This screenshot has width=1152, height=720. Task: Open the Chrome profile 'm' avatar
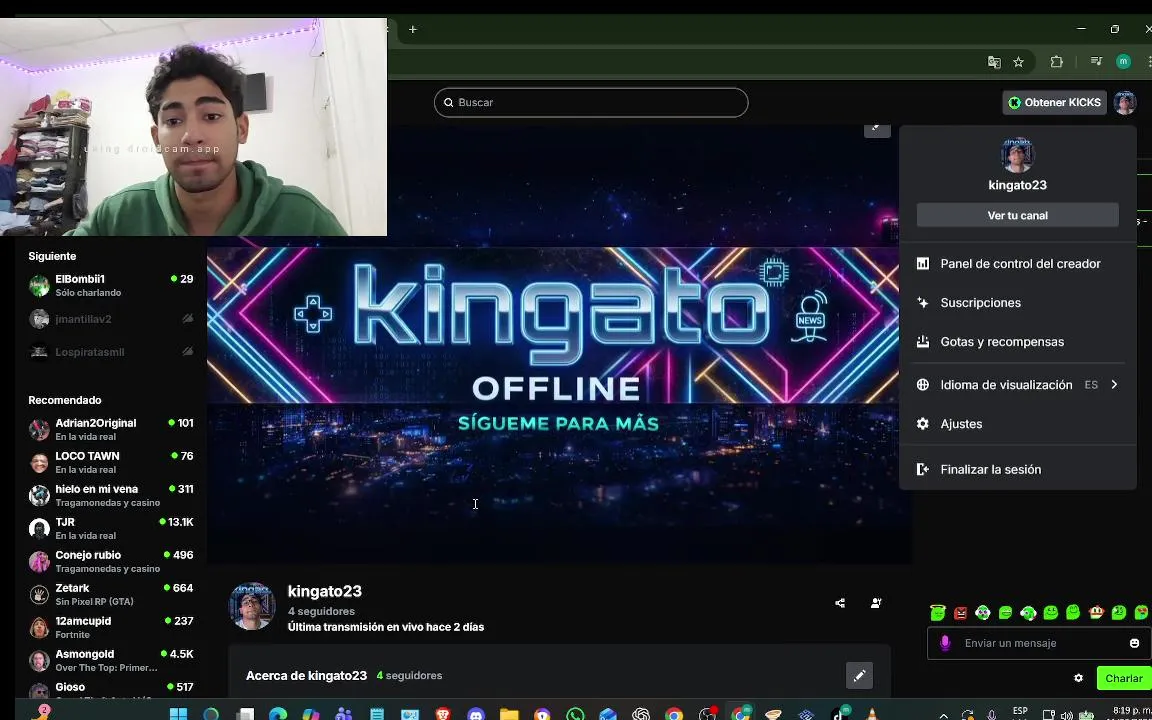1123,62
